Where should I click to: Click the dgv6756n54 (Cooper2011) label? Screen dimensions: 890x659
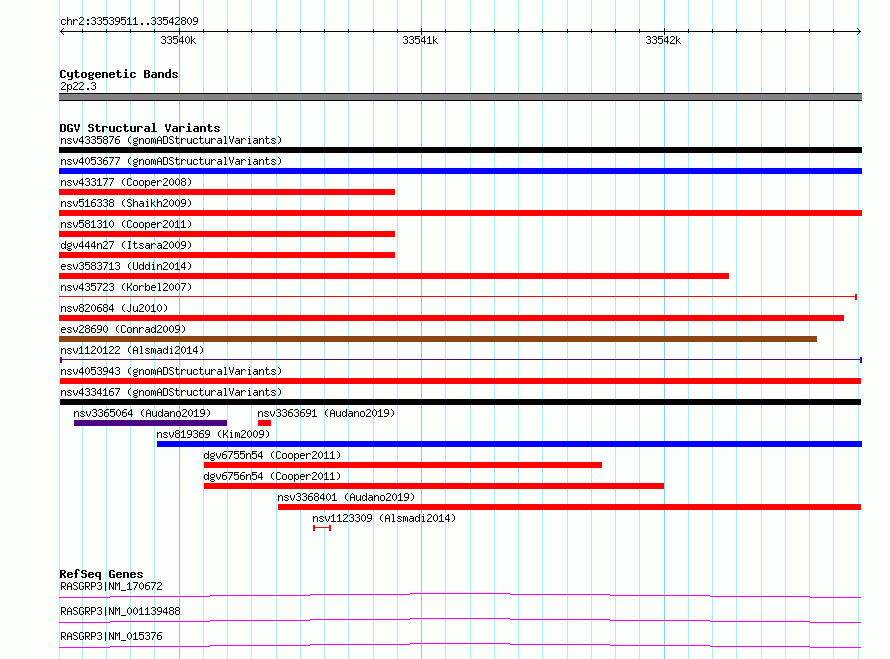click(272, 476)
